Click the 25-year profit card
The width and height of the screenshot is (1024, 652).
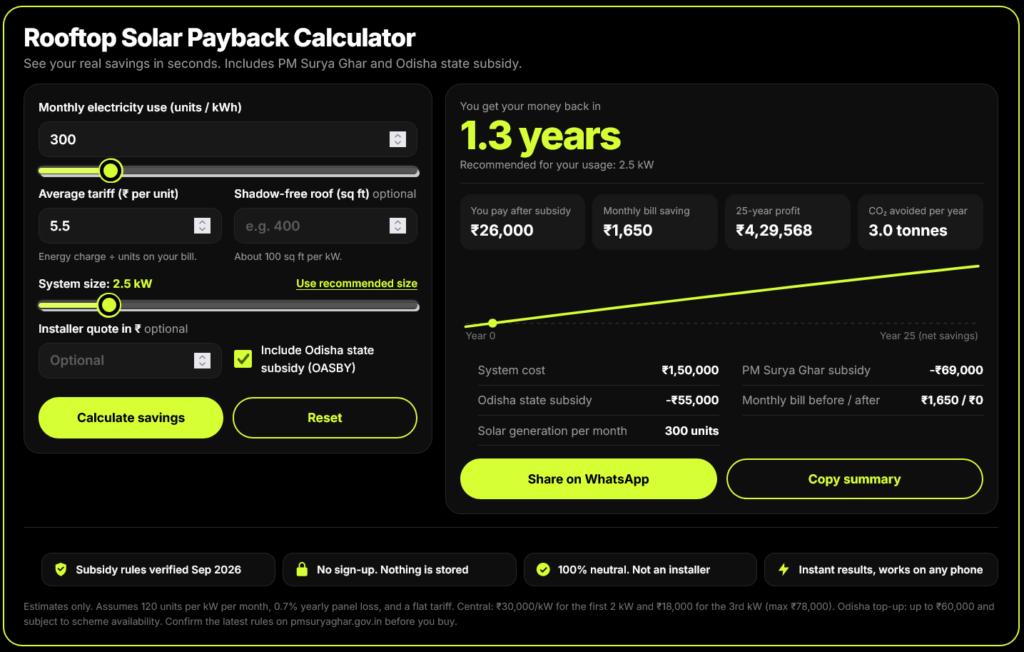pos(788,222)
